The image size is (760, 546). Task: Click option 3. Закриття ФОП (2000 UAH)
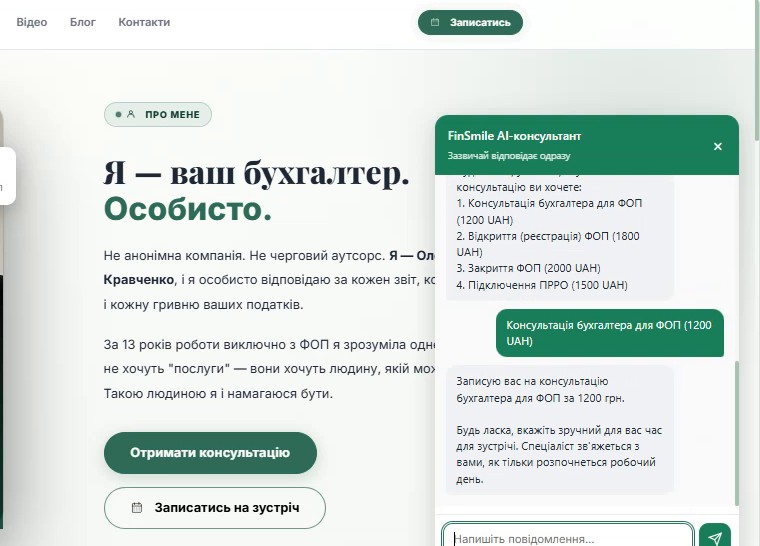(x=528, y=268)
